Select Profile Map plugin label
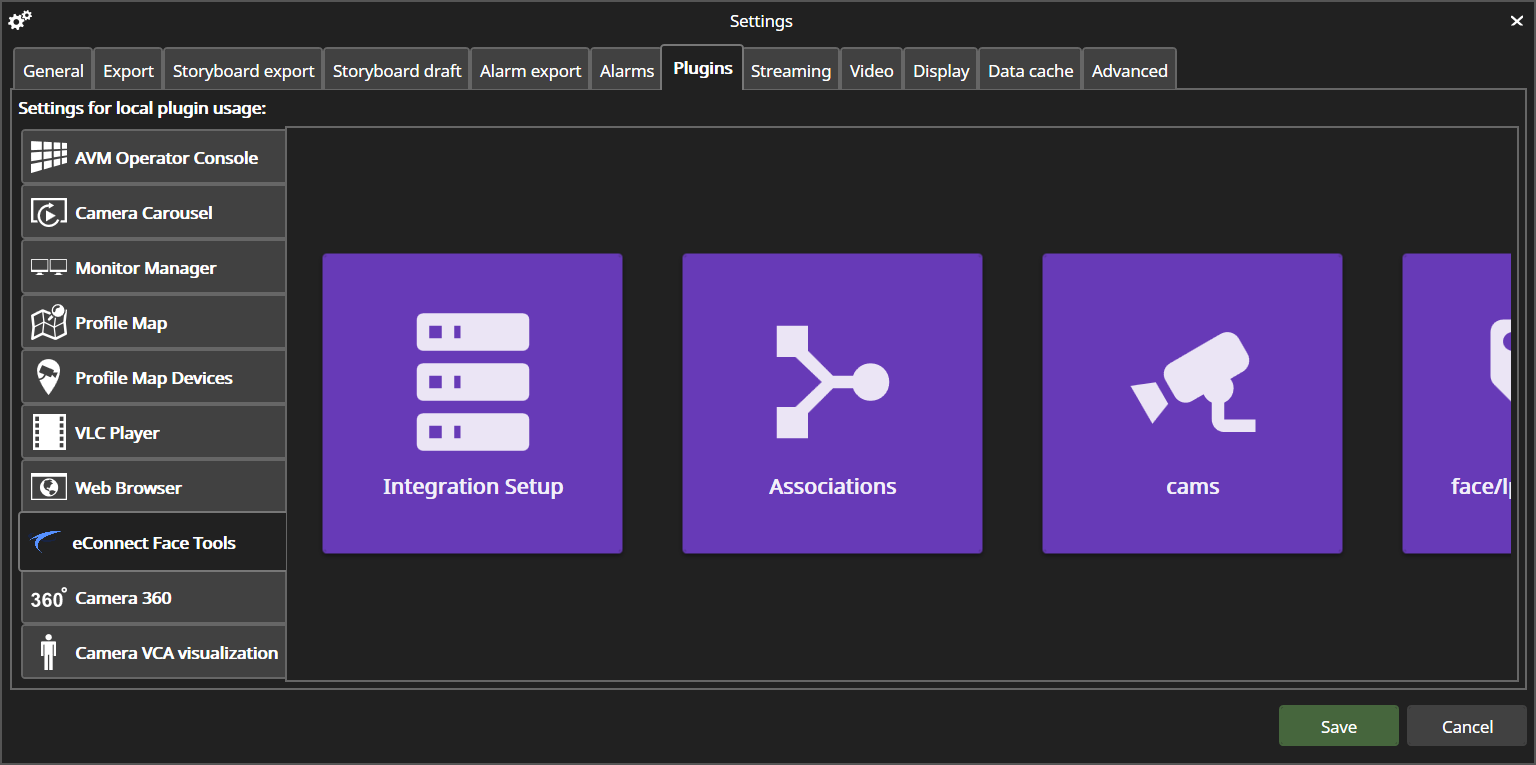Viewport: 1536px width, 765px height. [121, 323]
